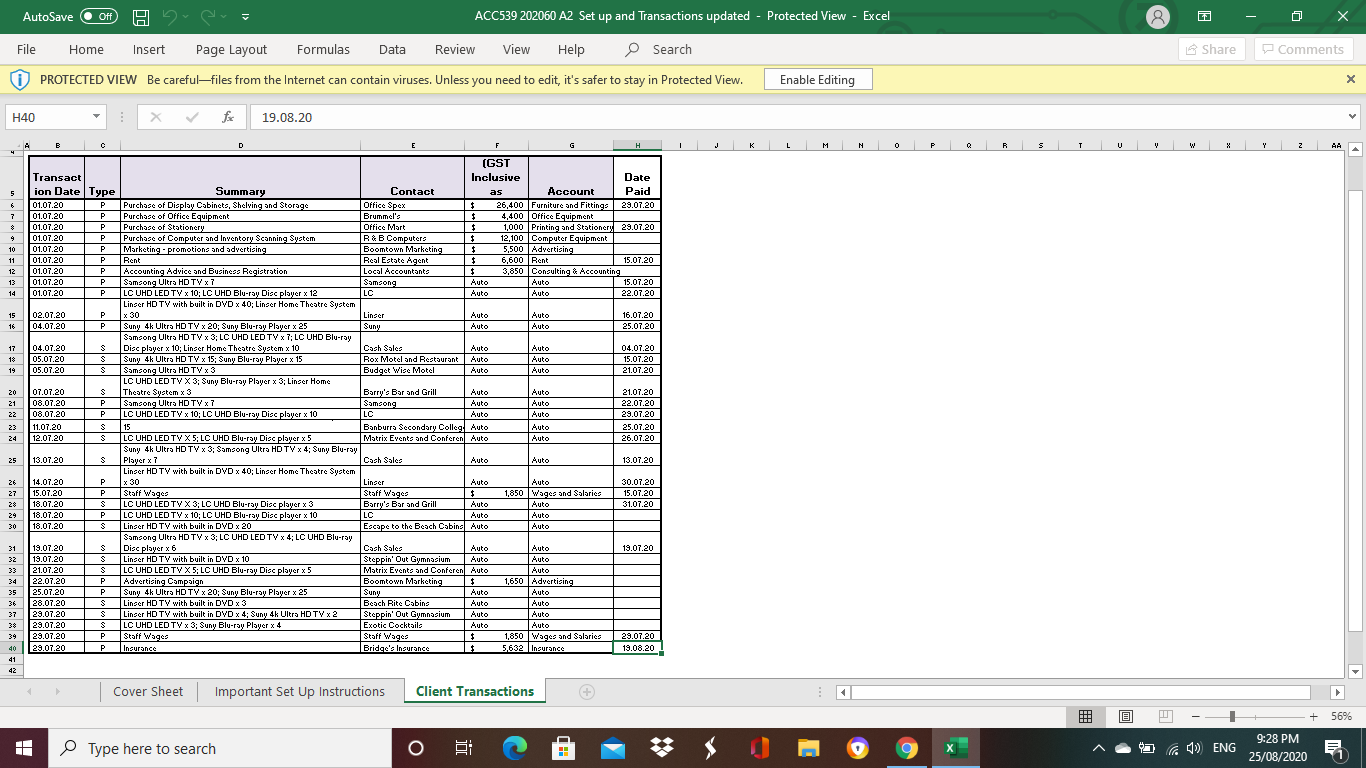Click the Enable Editing button

pos(817,80)
